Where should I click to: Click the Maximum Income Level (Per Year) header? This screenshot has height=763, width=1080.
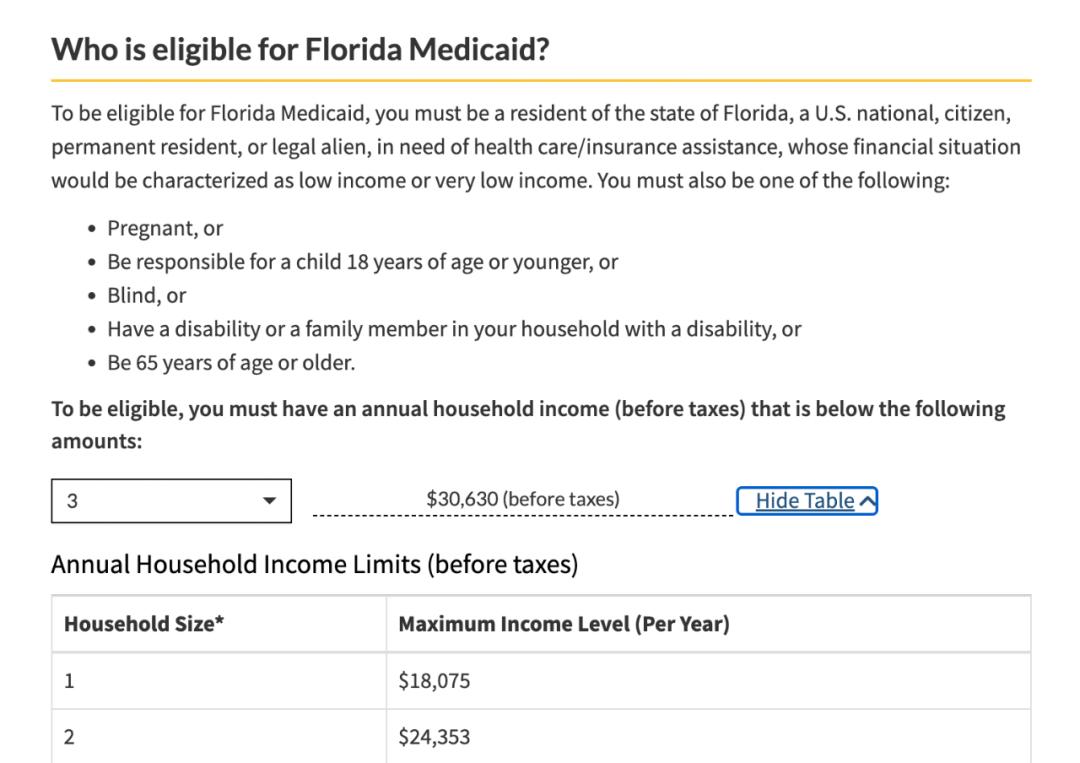click(x=564, y=624)
